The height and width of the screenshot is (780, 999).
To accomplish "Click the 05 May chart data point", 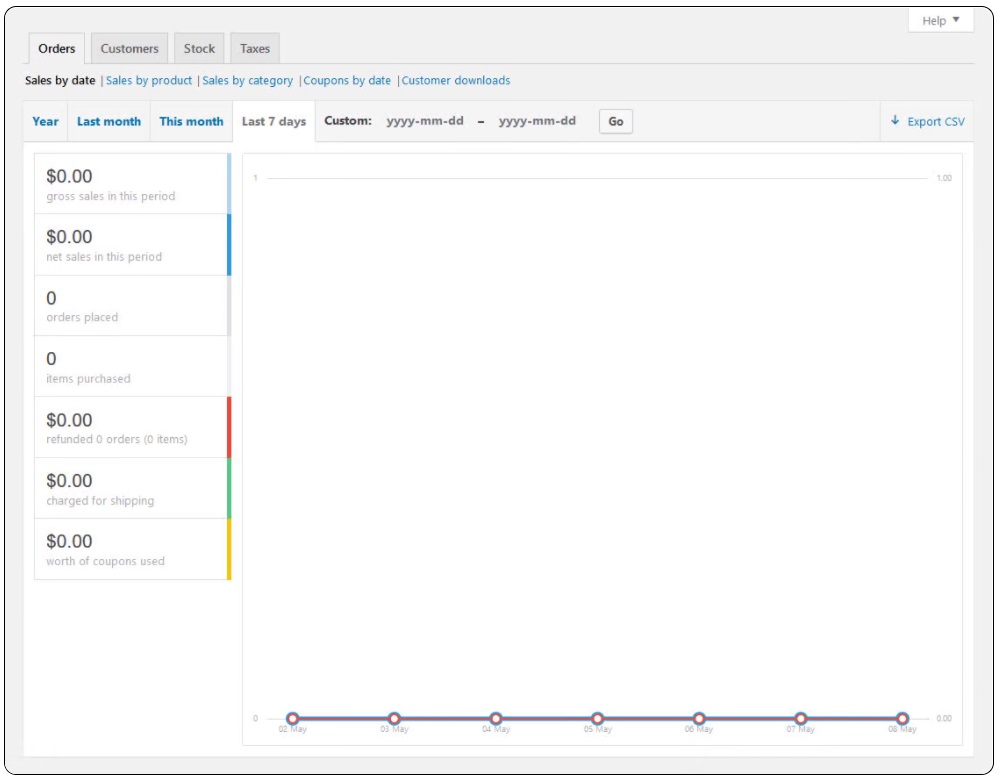I will [x=597, y=718].
